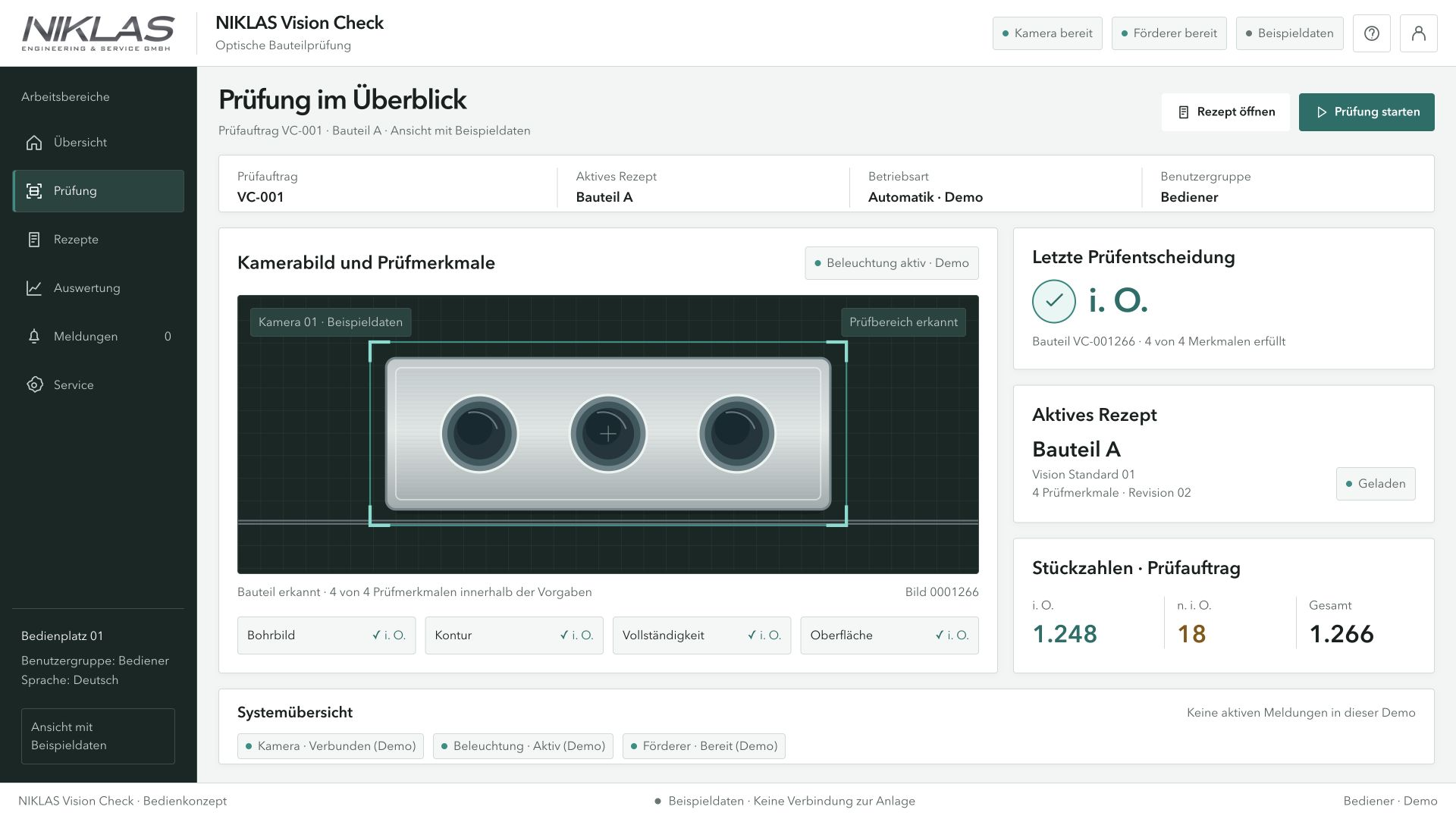The image size is (1456, 819).
Task: Click the Kamera 01 · Beispieldaten label
Action: point(331,322)
